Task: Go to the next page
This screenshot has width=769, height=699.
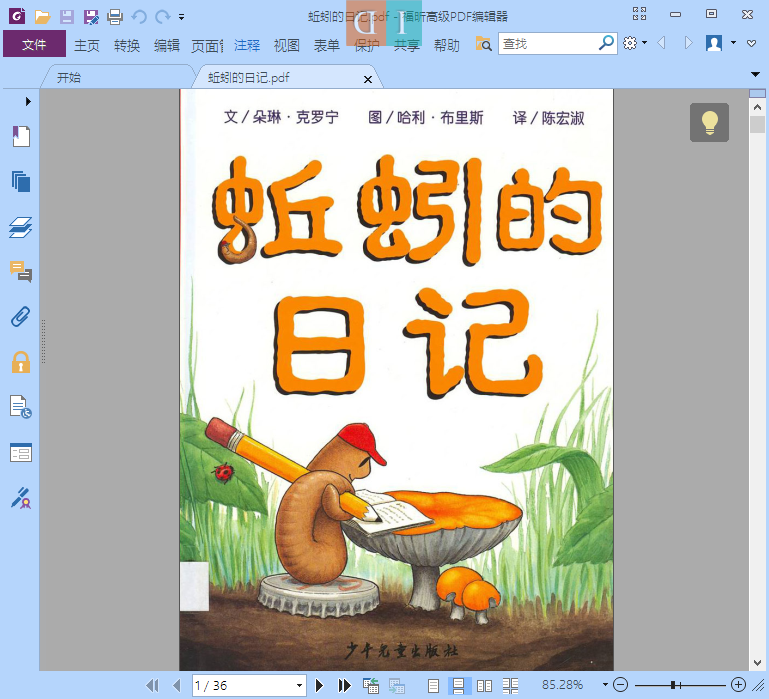Action: [x=319, y=685]
